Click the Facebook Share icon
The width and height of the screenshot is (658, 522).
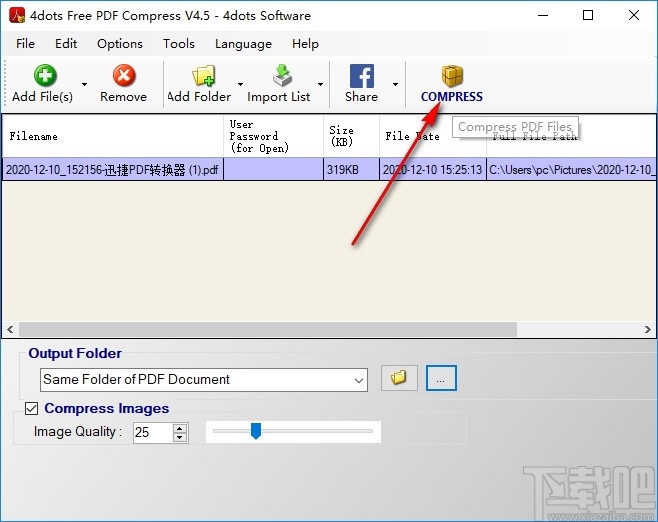(362, 76)
